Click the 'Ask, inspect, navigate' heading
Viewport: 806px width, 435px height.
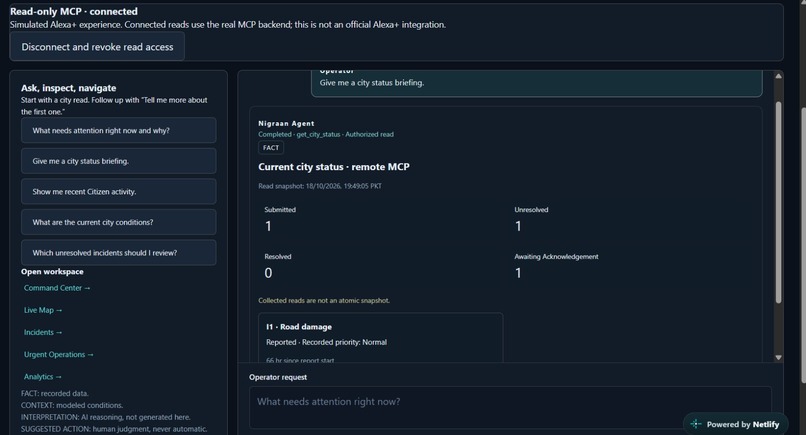(68, 88)
